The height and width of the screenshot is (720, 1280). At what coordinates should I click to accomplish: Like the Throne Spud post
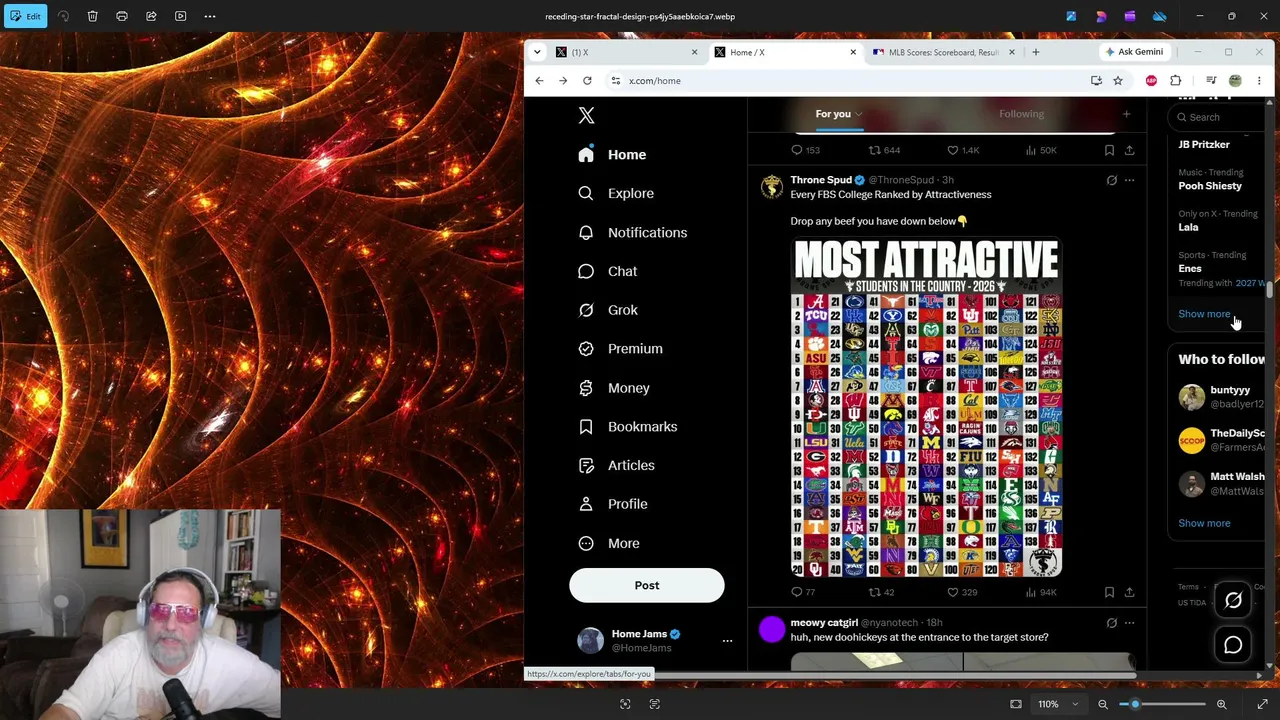tap(962, 592)
